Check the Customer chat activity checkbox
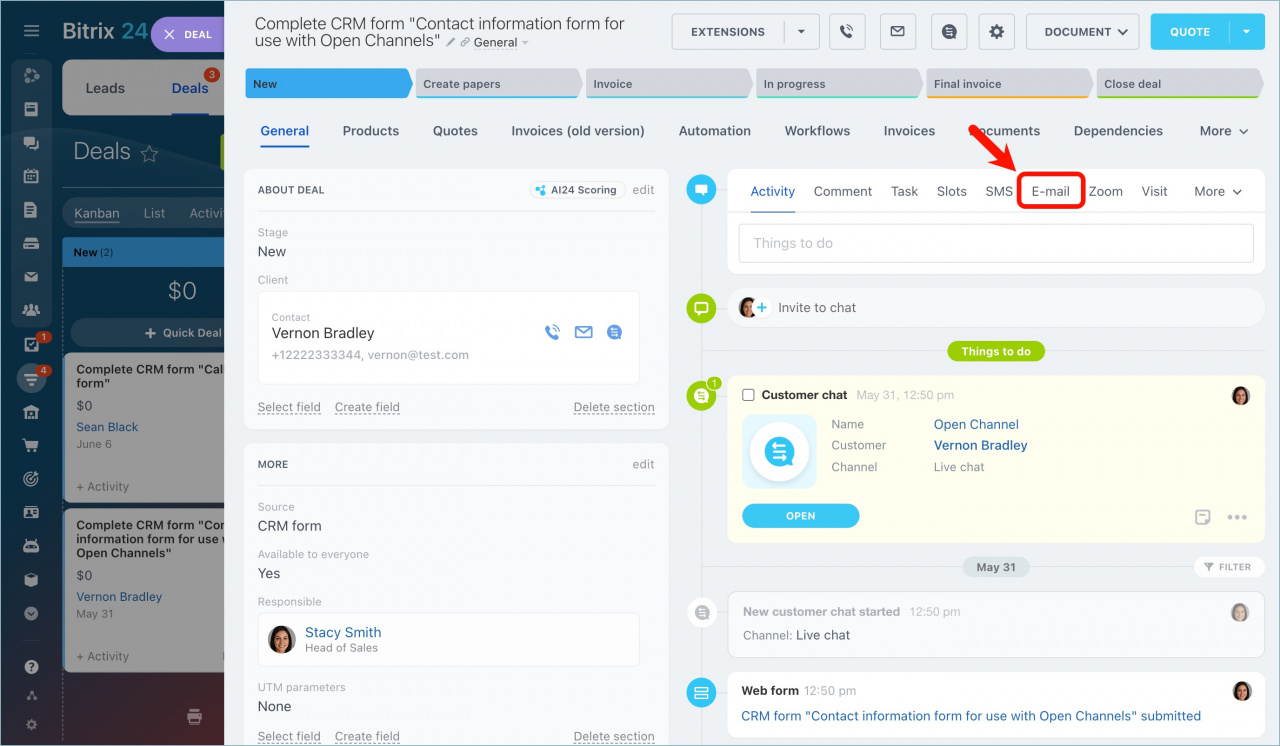Viewport: 1280px width, 746px height. click(x=748, y=395)
